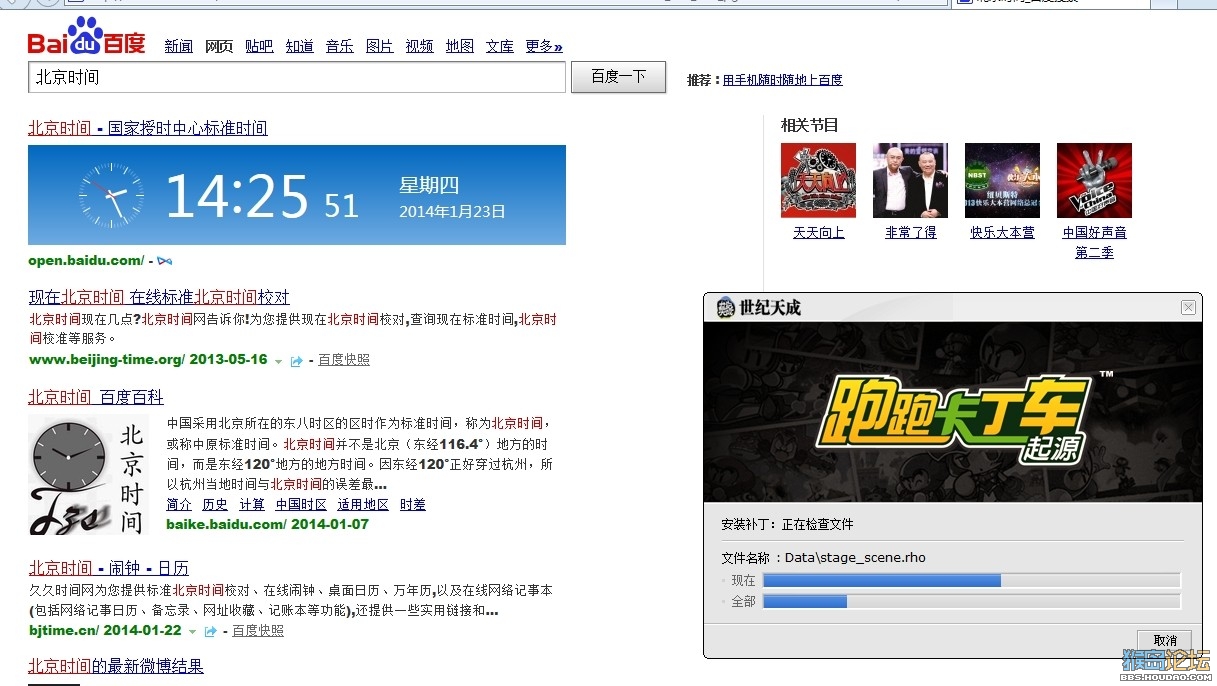Open 北京时间 - 国家授时中心标准时间 result
The image size is (1217, 686).
(x=148, y=128)
